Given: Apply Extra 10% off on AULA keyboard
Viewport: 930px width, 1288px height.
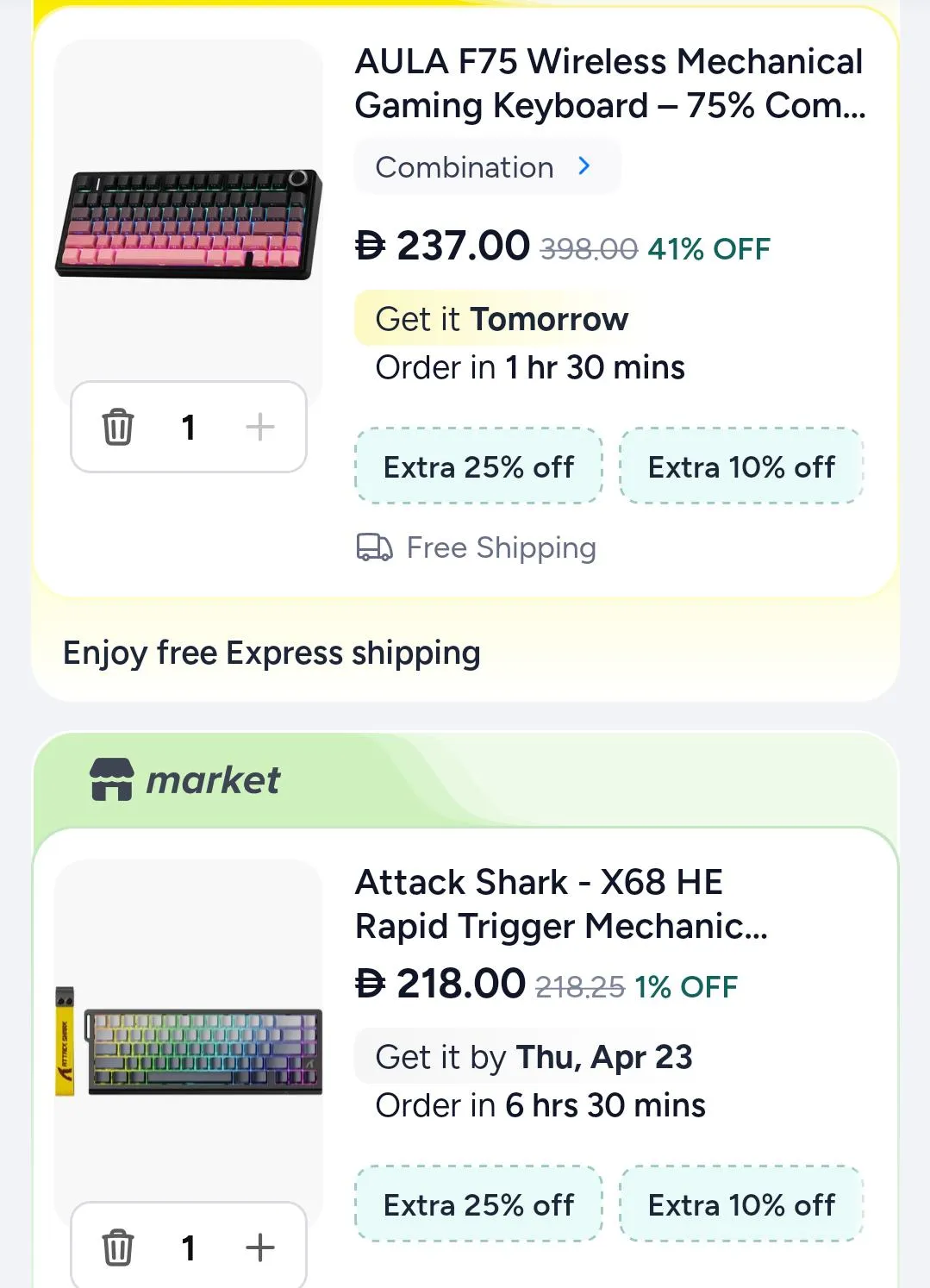Looking at the screenshot, I should (x=741, y=466).
